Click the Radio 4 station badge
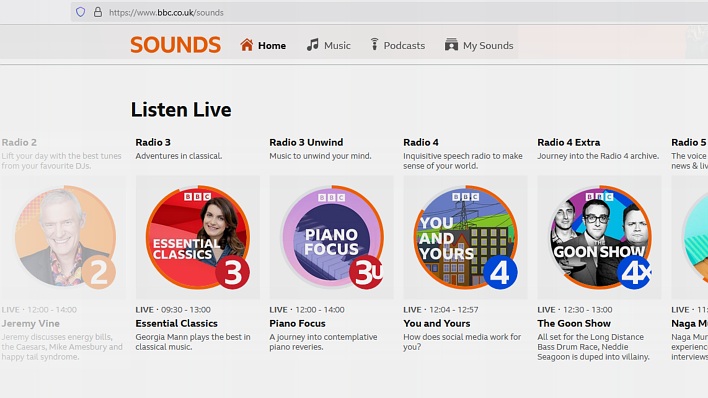 pyautogui.click(x=500, y=272)
